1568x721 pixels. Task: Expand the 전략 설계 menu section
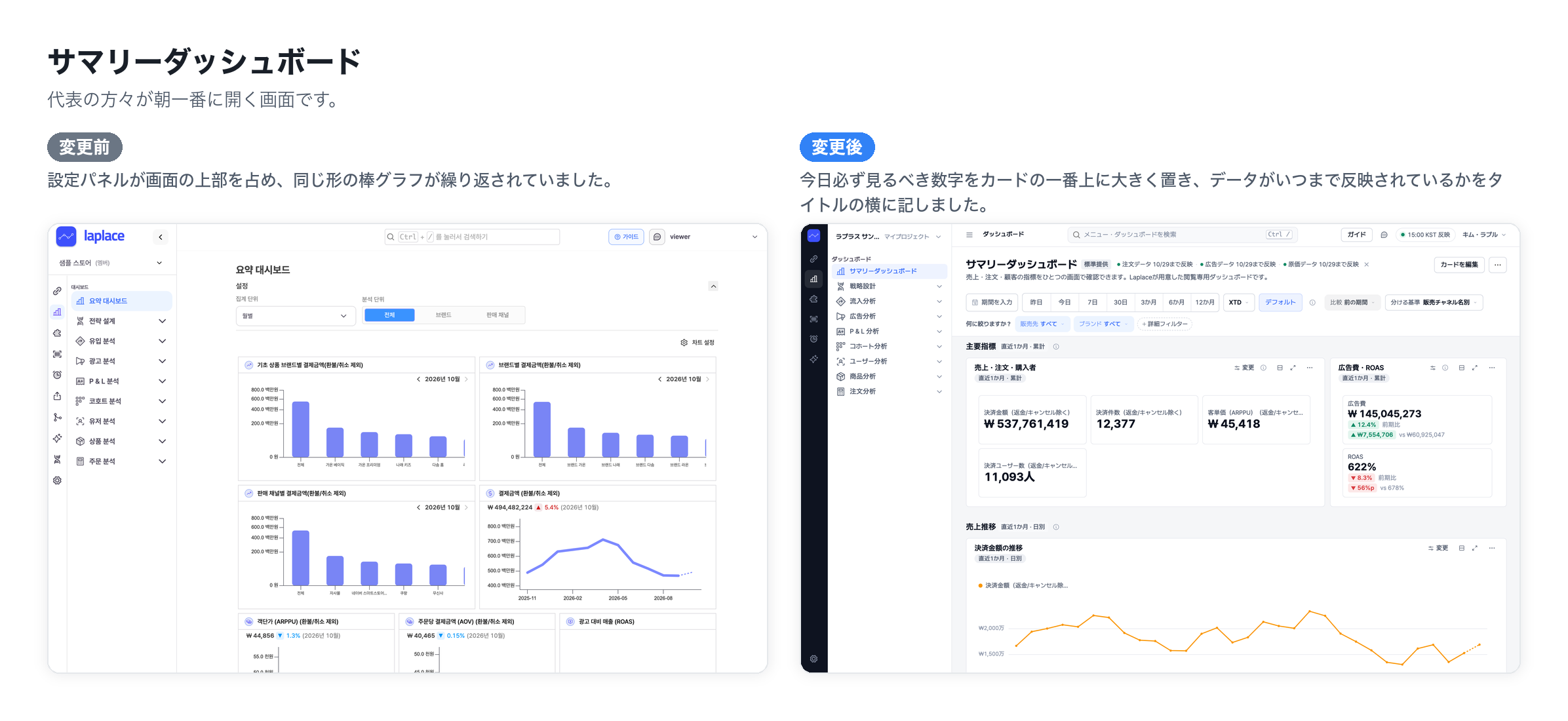(121, 321)
